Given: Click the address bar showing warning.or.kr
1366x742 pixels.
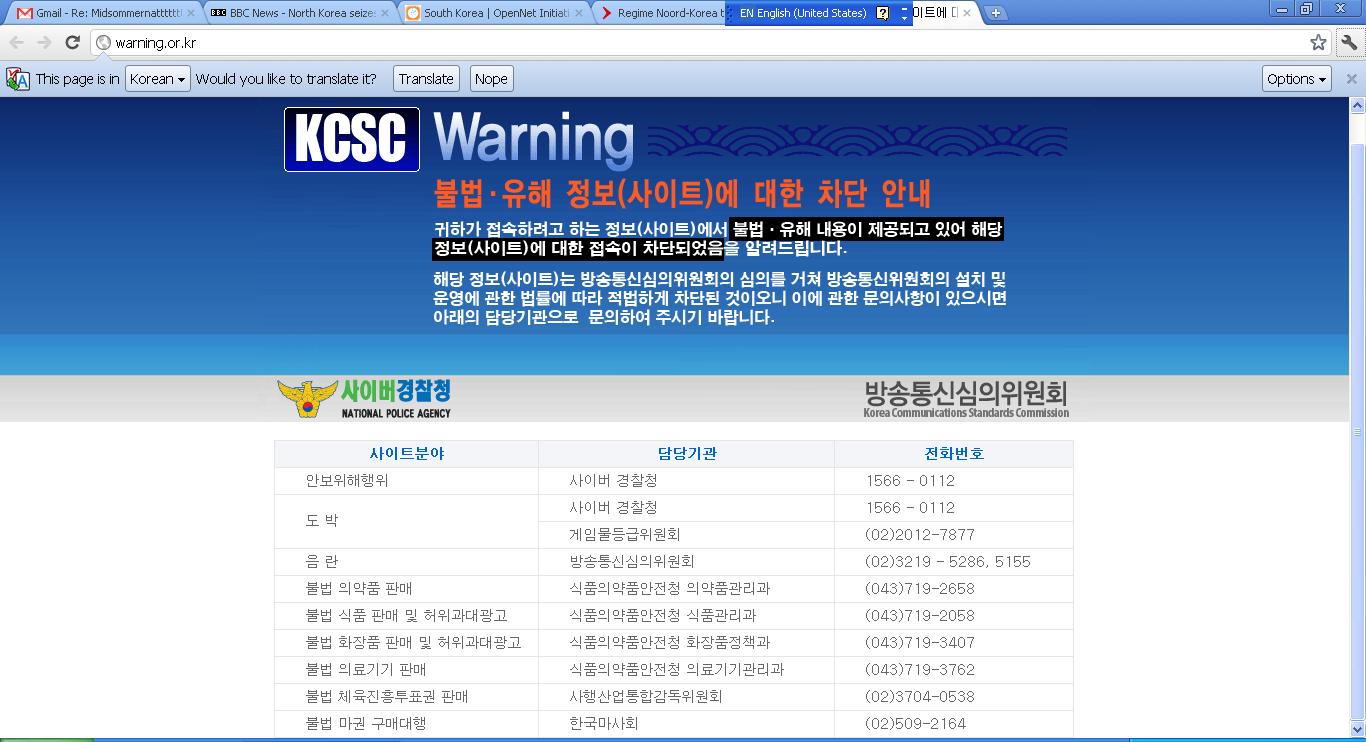Looking at the screenshot, I should (x=700, y=42).
